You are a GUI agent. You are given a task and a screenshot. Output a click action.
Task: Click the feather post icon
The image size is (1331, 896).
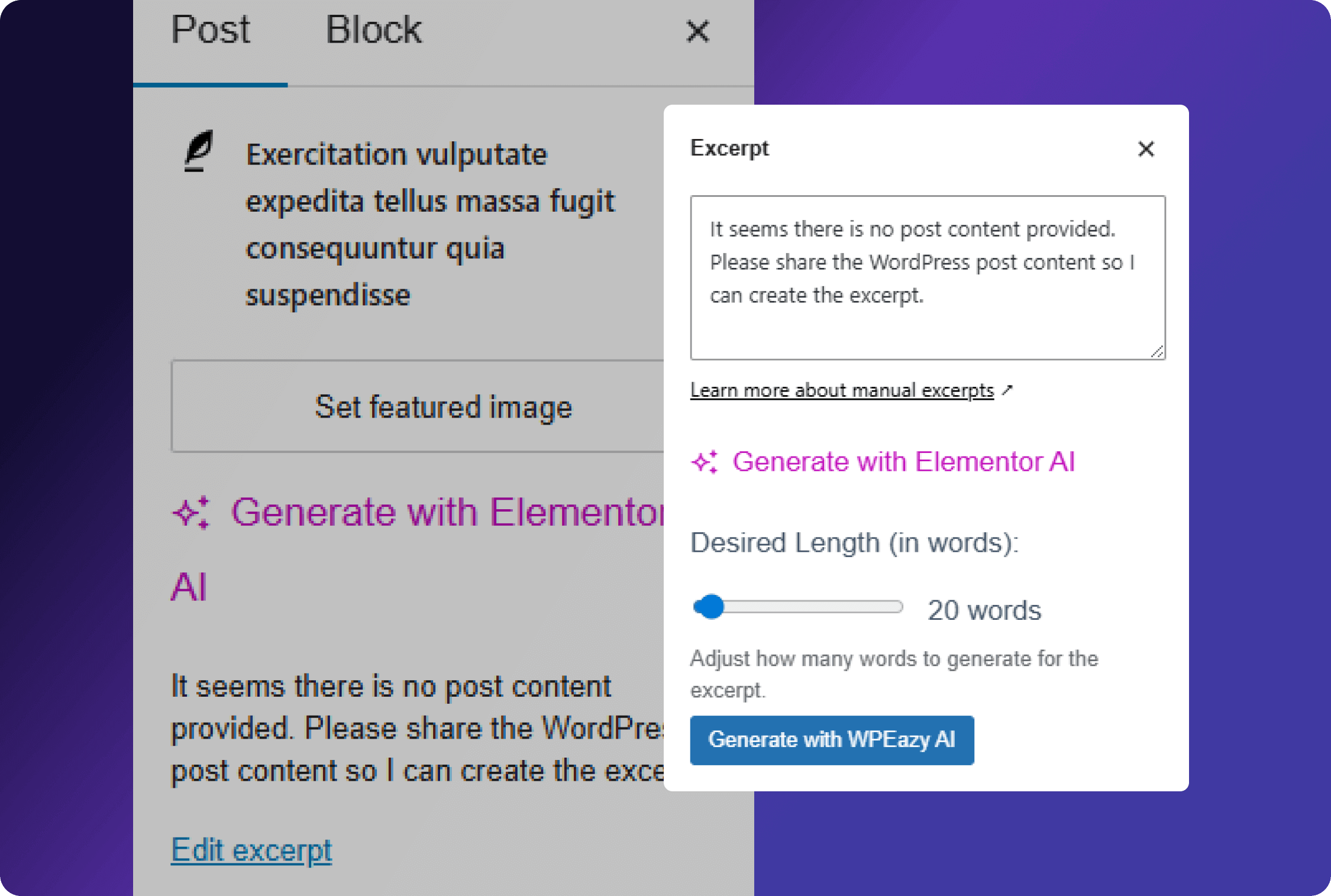click(198, 151)
